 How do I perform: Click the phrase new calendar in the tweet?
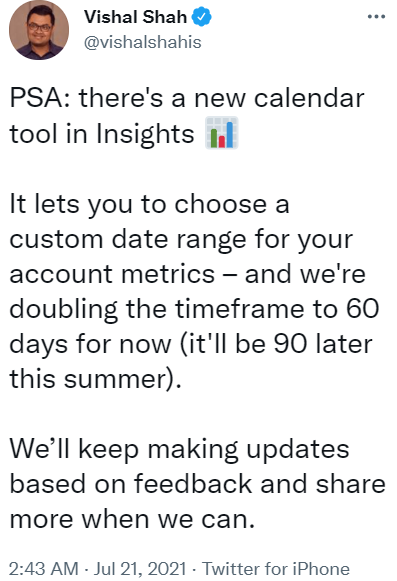[279, 99]
